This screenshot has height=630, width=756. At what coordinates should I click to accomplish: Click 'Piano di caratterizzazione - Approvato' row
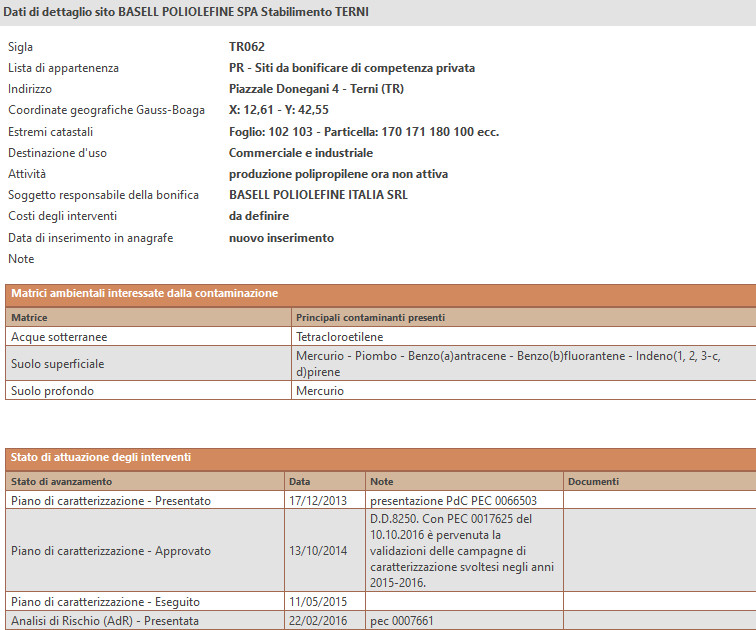(145, 550)
